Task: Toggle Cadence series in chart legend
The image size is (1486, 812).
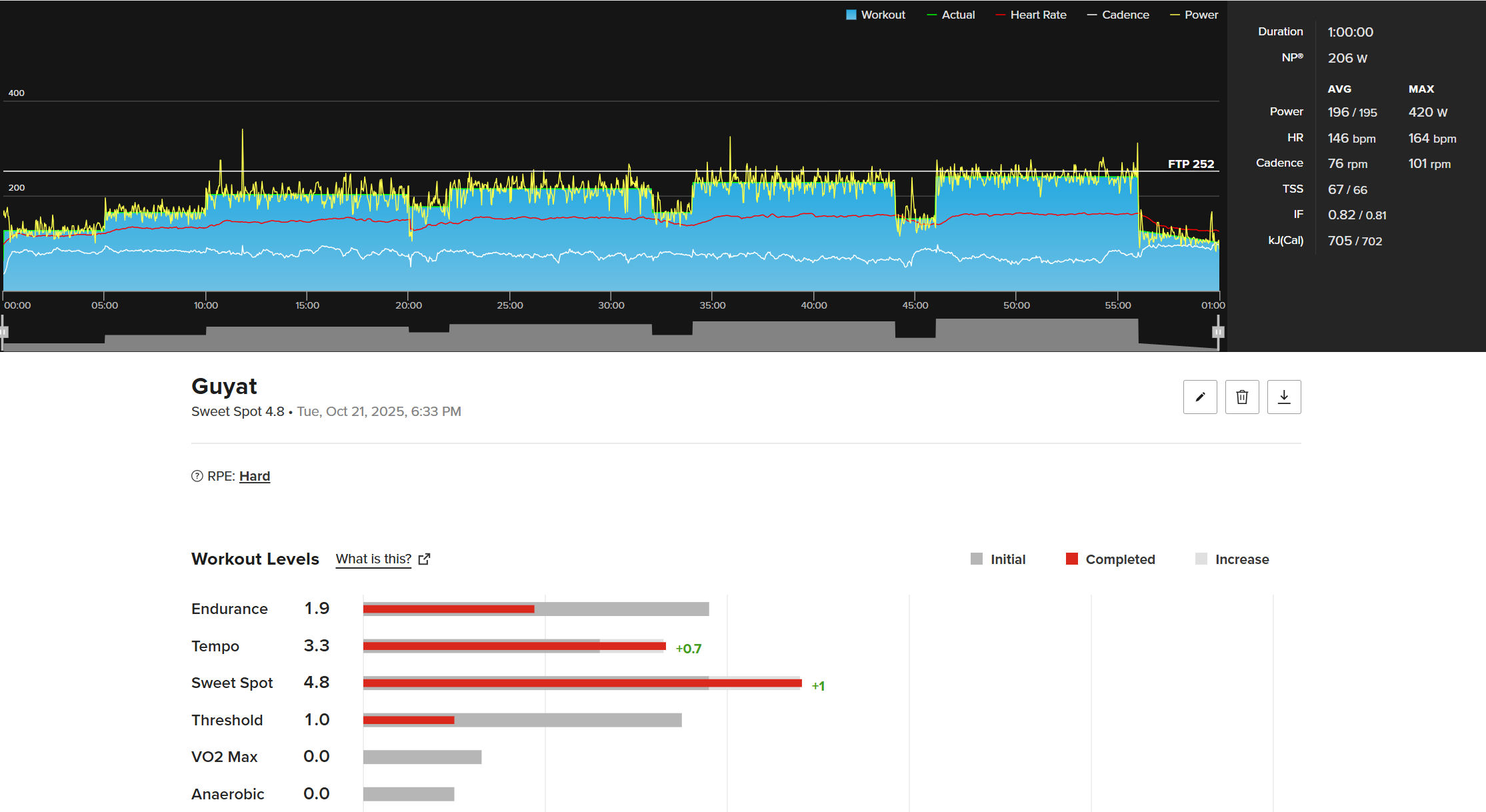Action: [1118, 15]
